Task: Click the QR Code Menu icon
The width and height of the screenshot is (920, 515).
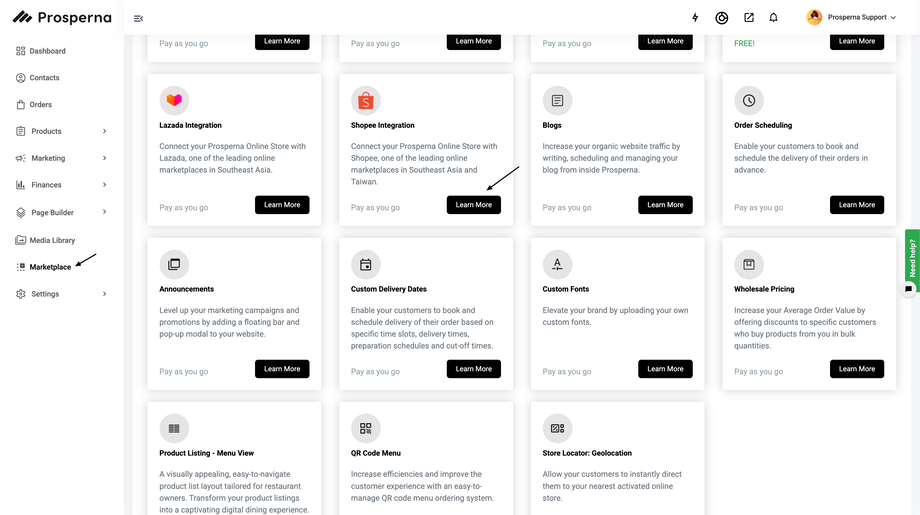Action: click(366, 428)
